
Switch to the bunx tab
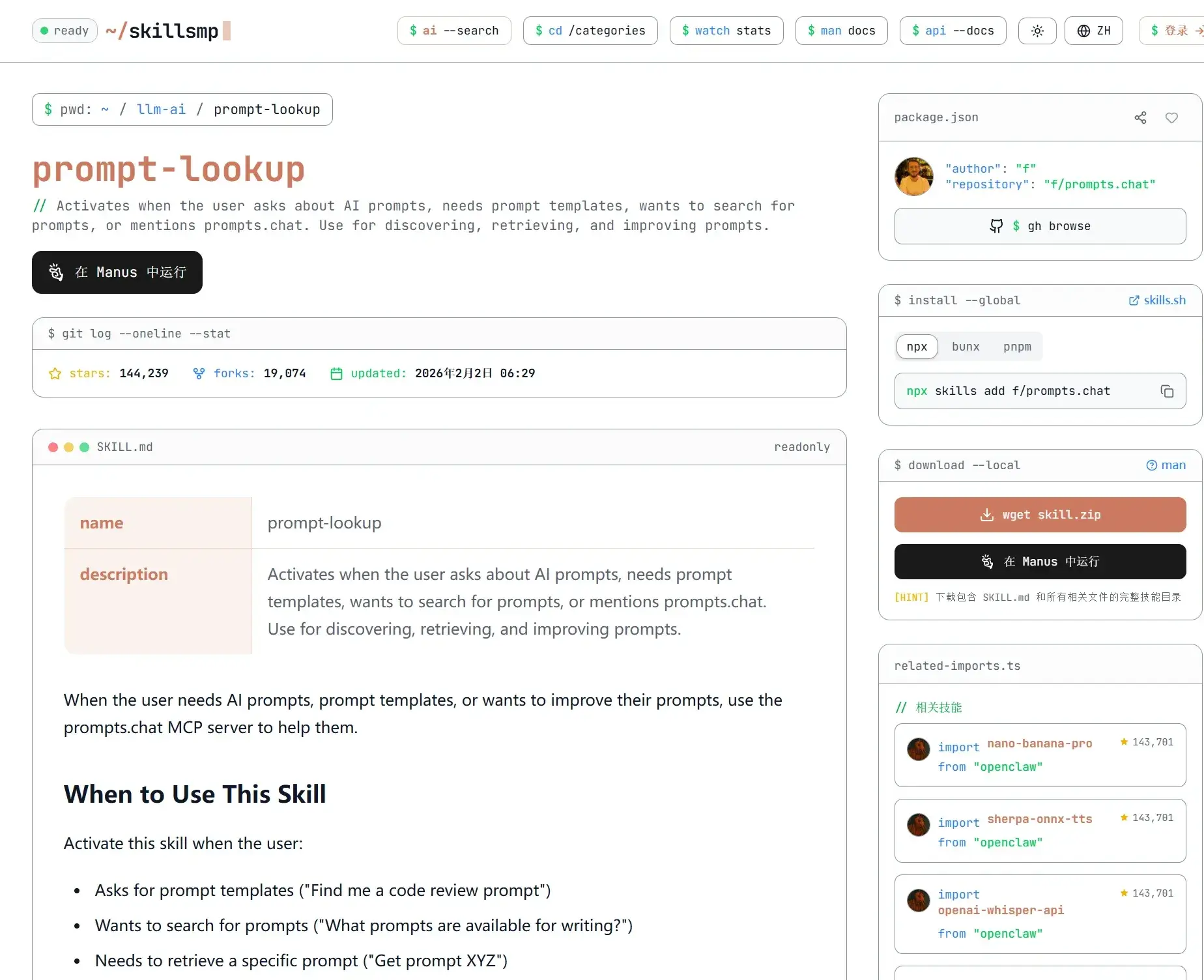tap(965, 347)
